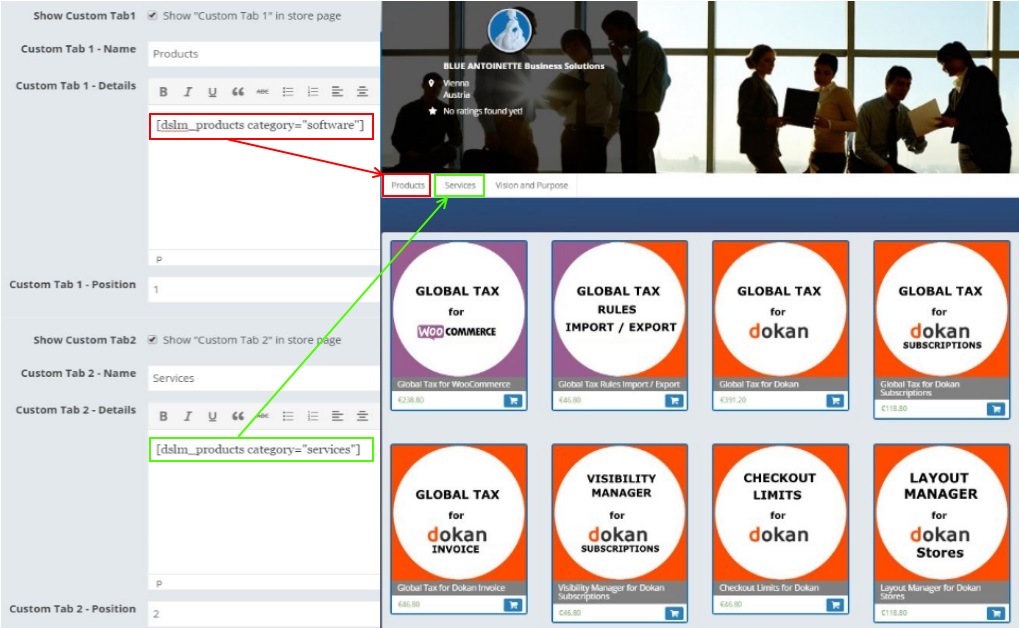Center text in Custom Tab 1 Details editor
The width and height of the screenshot is (1019, 628).
[x=363, y=92]
